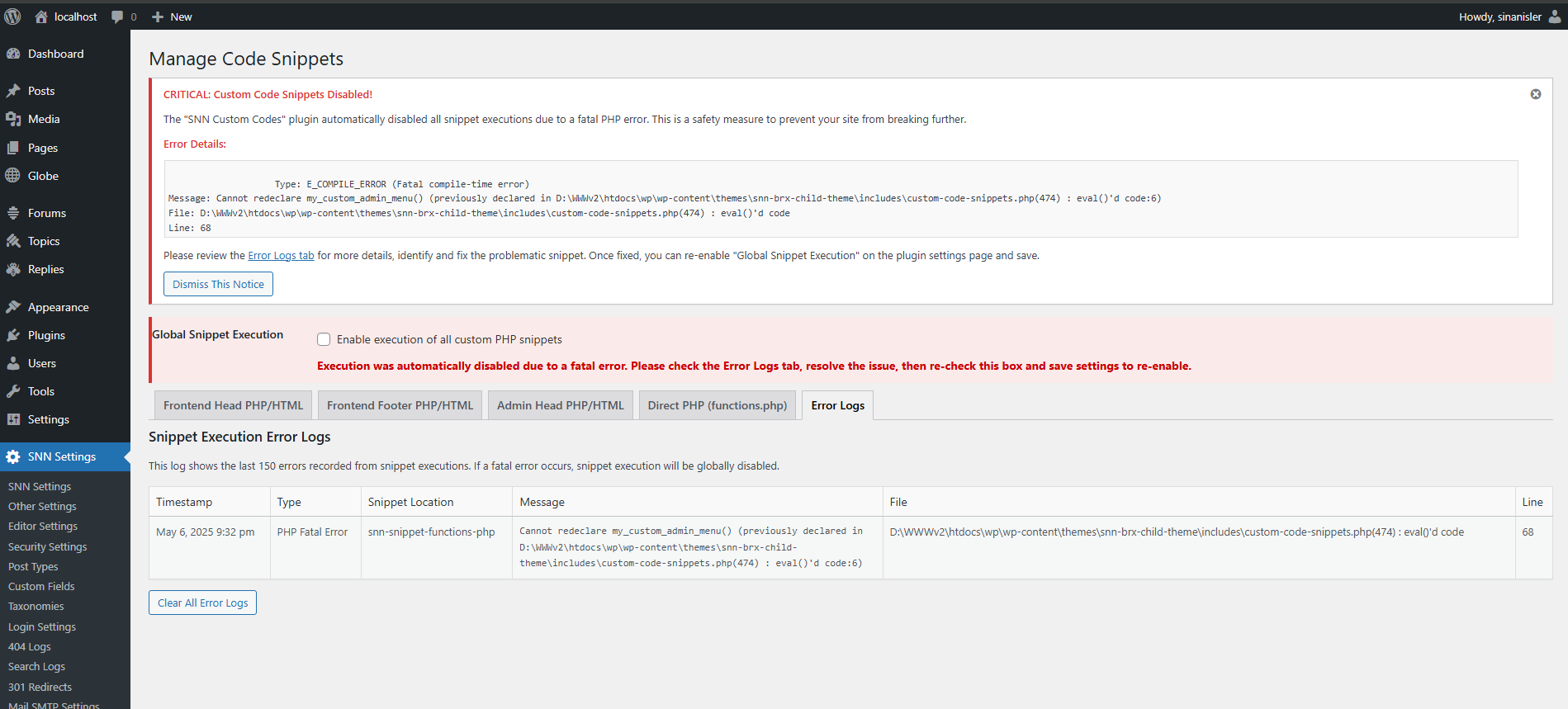Open the Plugins menu label
1568x709 pixels.
click(46, 335)
